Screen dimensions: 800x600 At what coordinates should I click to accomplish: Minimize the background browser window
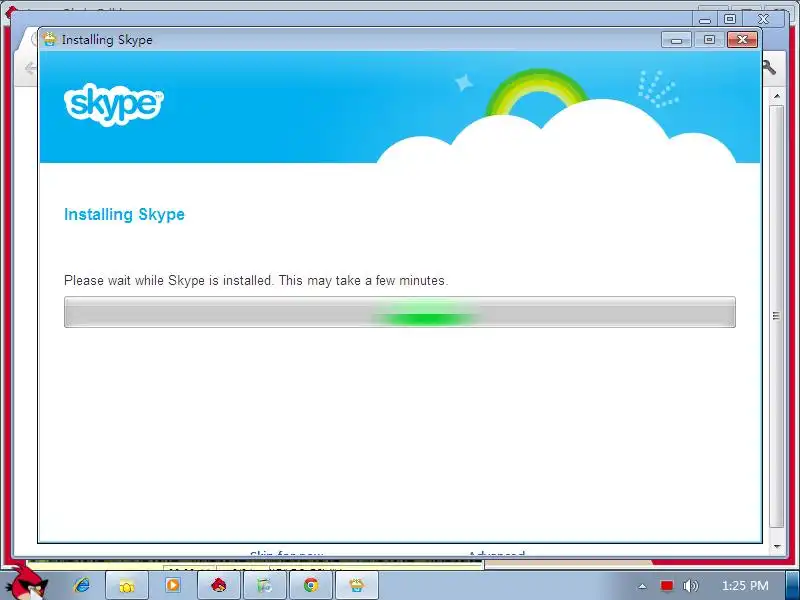[x=705, y=20]
